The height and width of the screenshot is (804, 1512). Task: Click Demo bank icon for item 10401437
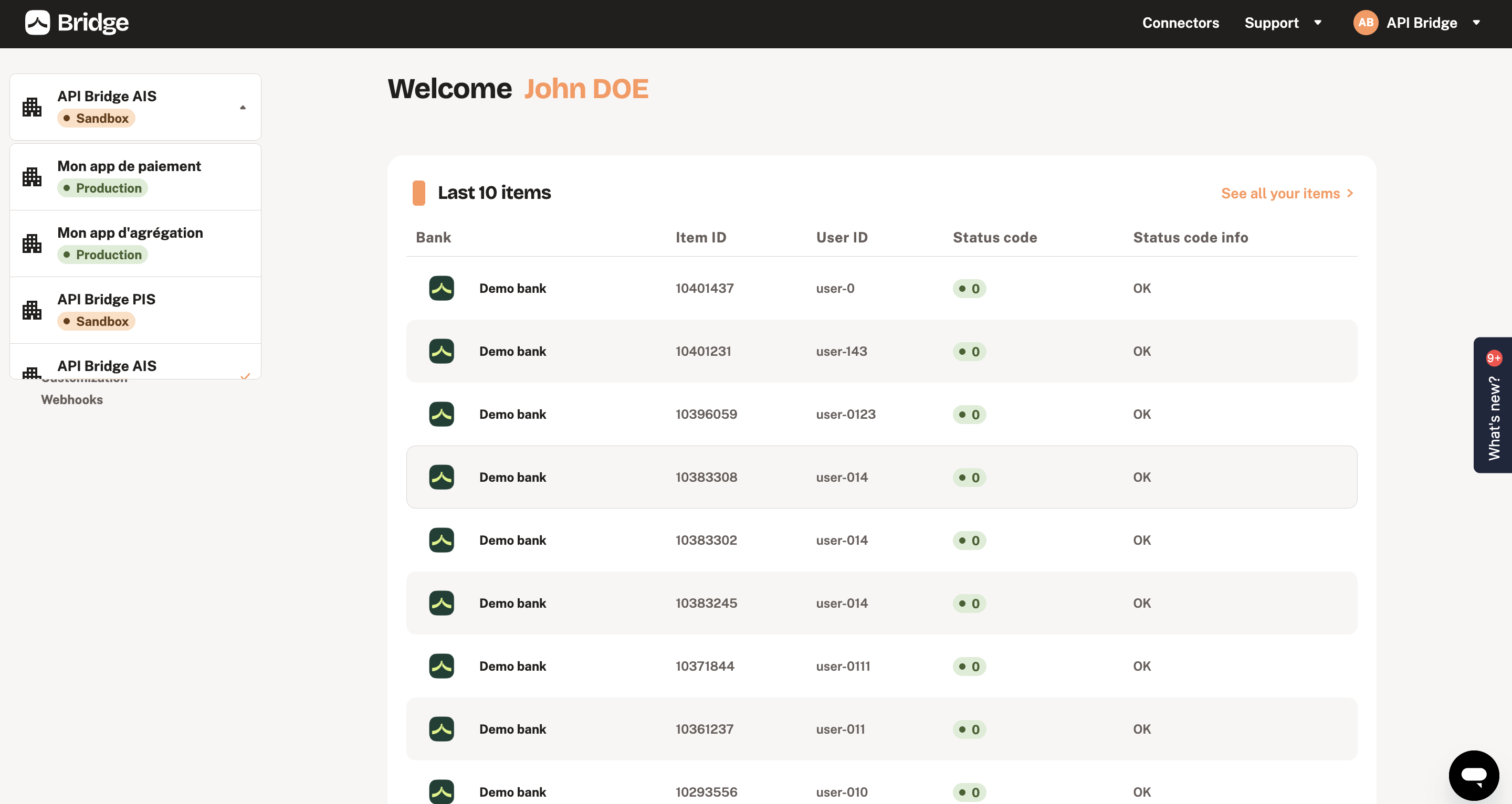442,288
